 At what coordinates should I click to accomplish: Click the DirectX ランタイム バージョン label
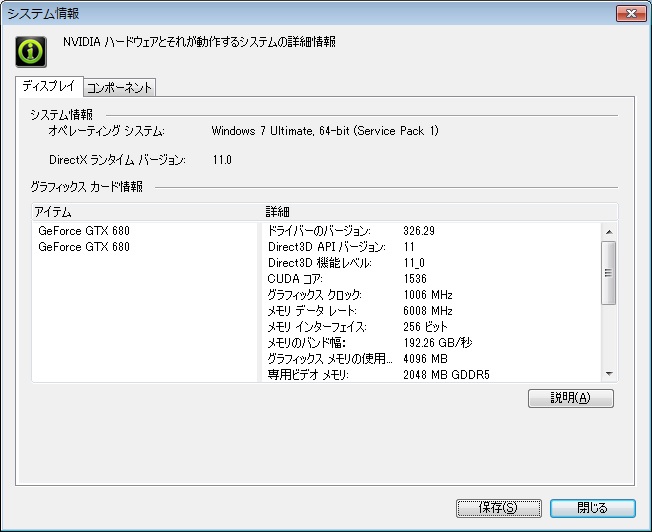117,160
